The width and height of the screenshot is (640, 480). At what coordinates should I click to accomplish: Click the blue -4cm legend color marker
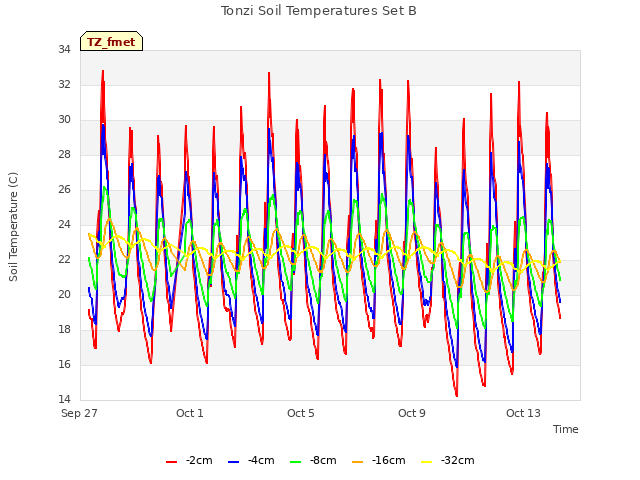[233, 462]
